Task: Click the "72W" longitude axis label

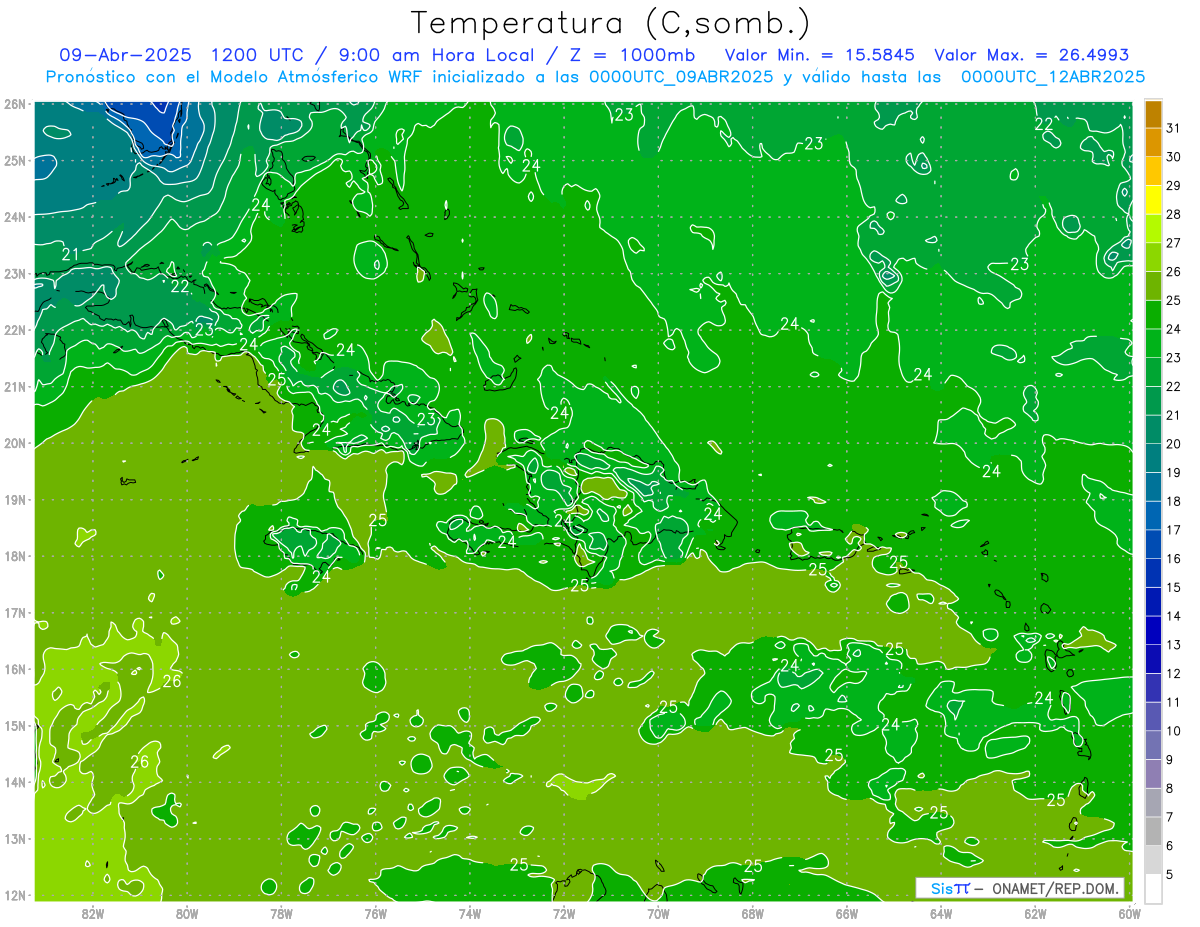Action: coord(564,914)
